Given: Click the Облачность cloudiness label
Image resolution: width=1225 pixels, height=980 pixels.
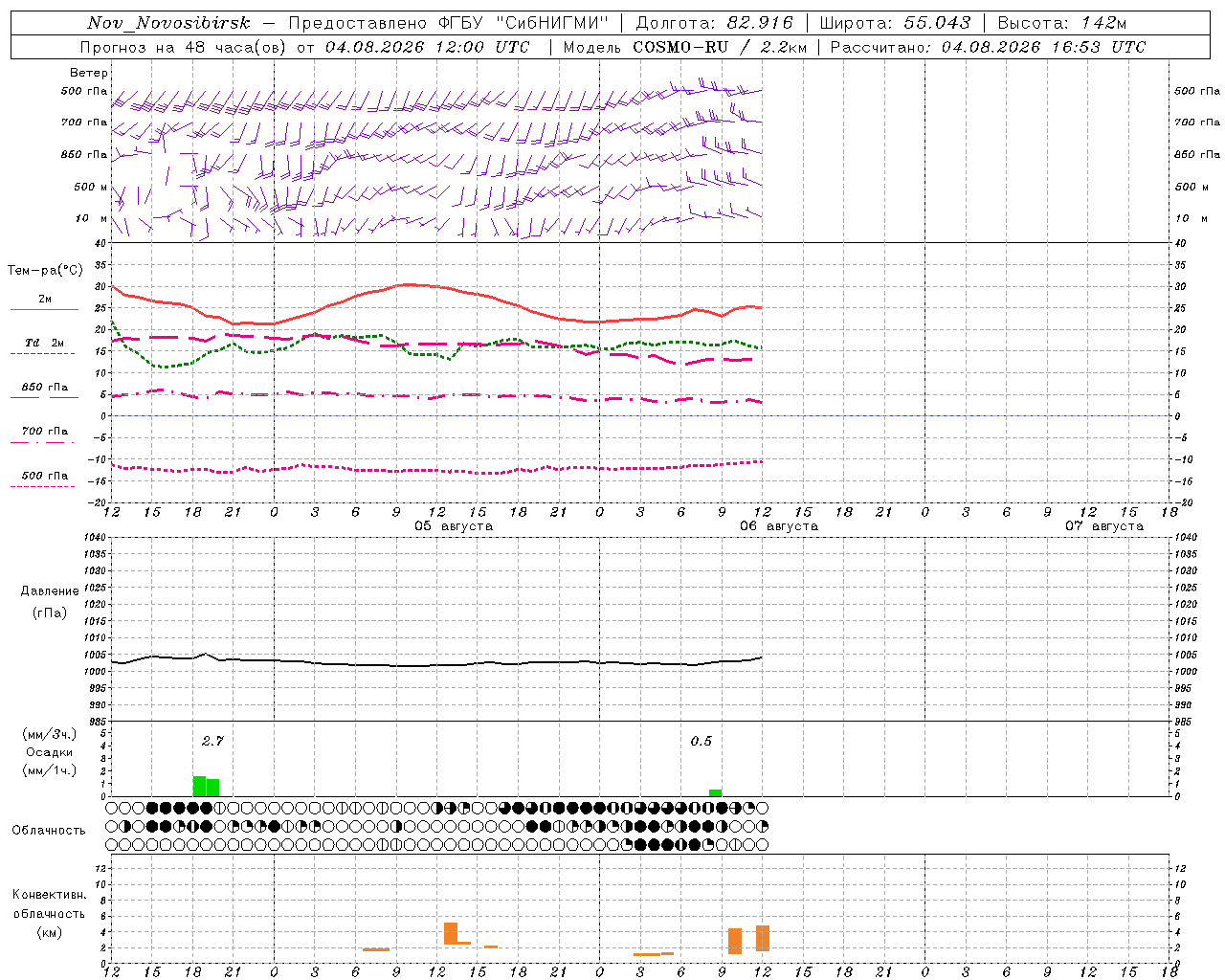Looking at the screenshot, I should pos(49,830).
